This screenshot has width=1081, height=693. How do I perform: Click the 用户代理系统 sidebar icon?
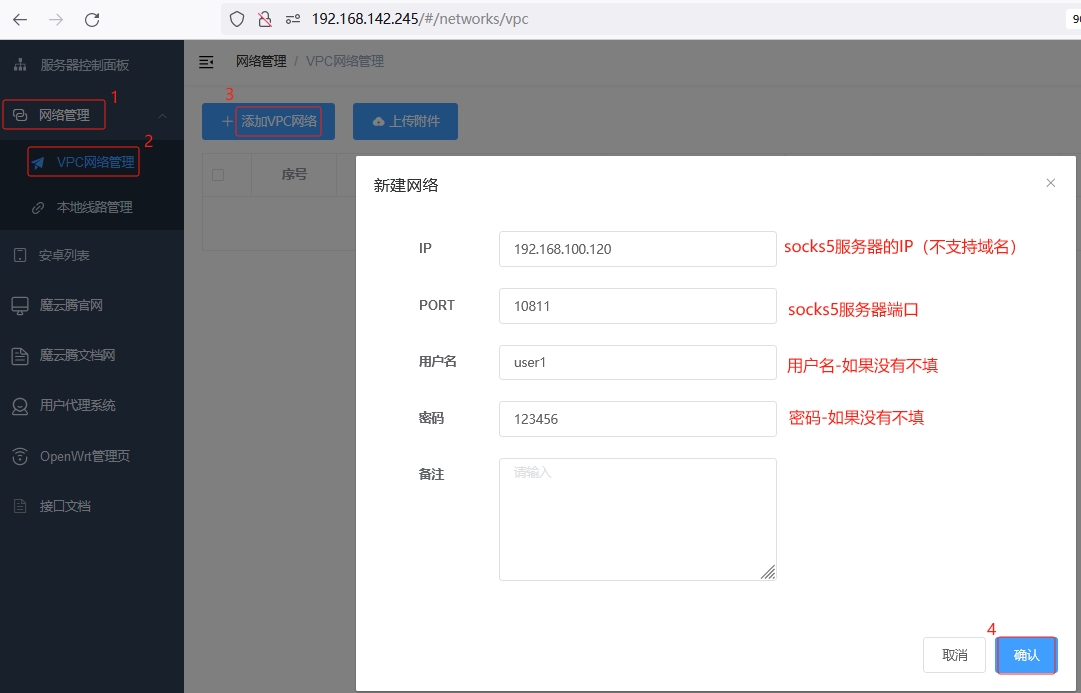tap(19, 406)
